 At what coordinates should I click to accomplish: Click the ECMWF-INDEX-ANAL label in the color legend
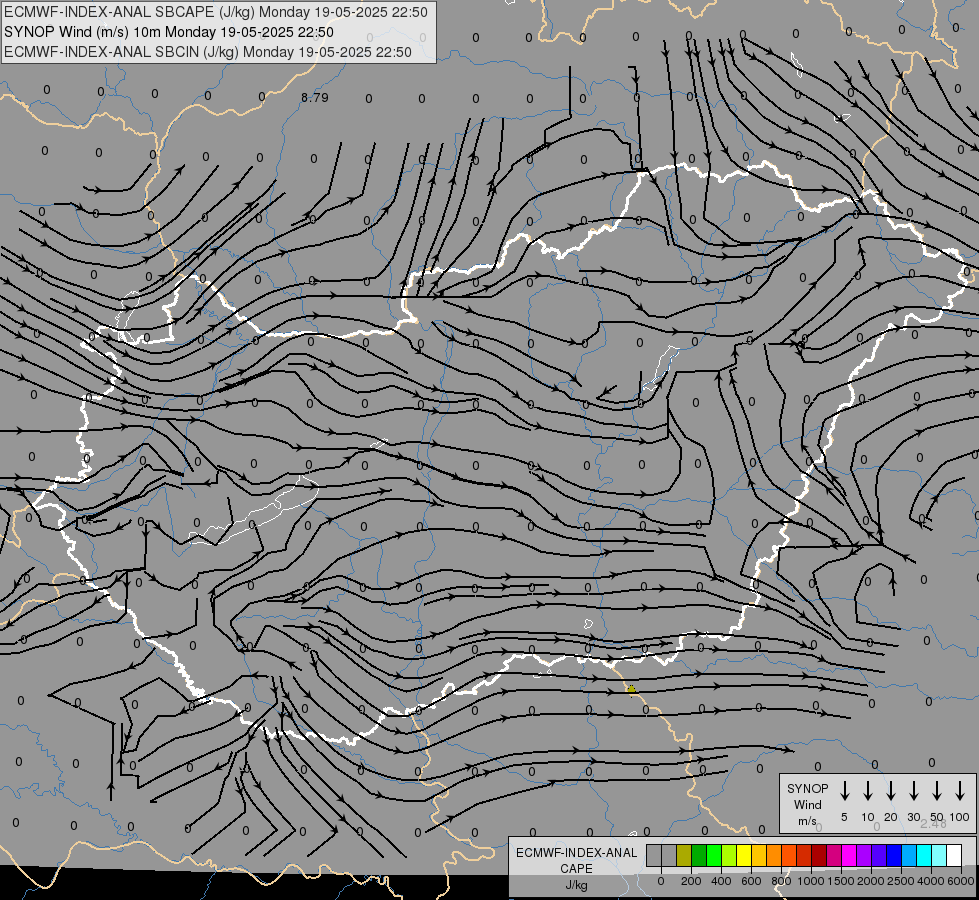[x=576, y=853]
